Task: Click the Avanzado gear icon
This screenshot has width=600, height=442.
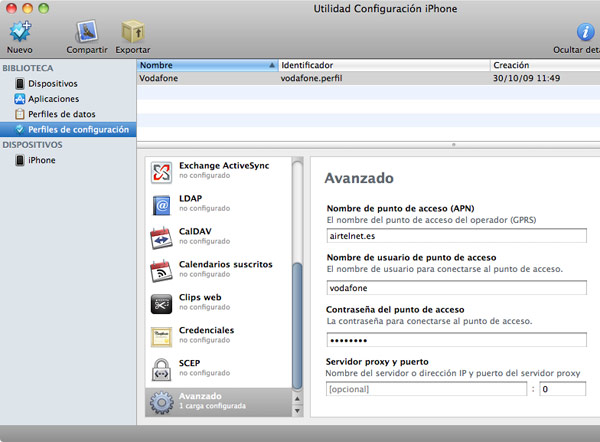Action: tap(161, 403)
